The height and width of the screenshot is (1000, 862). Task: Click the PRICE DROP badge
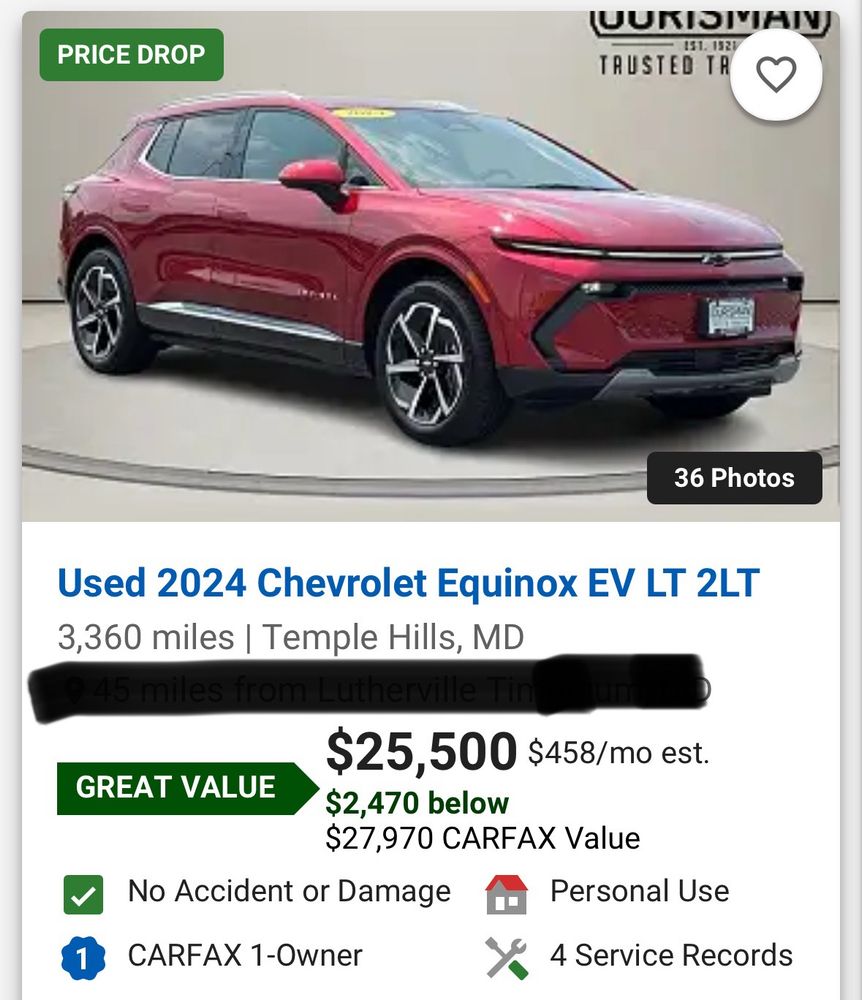click(x=131, y=55)
